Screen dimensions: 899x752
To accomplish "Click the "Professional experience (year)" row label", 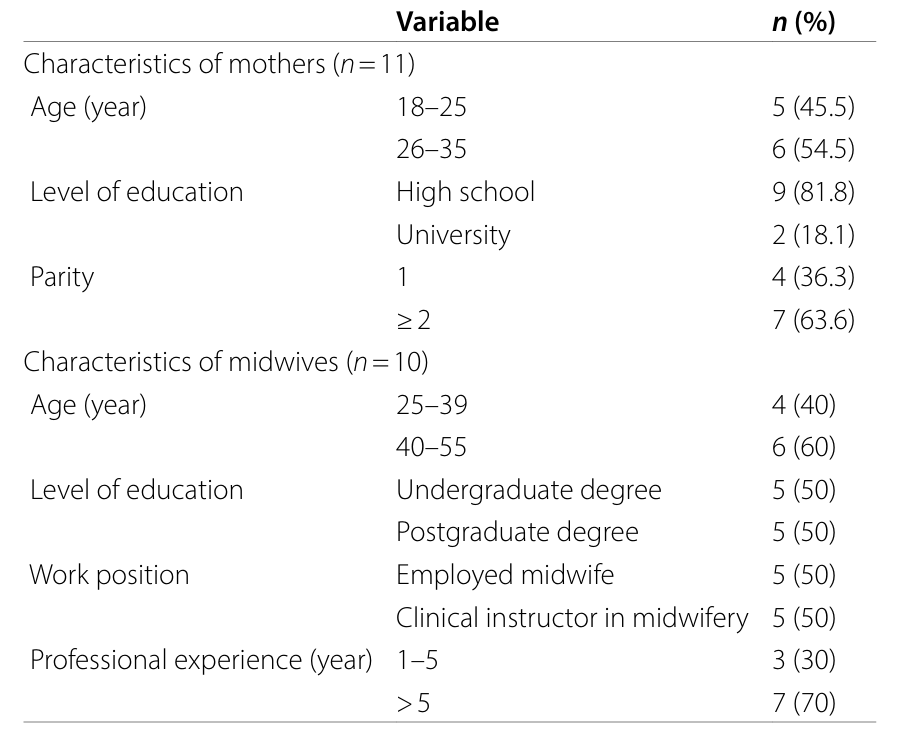I will point(200,660).
